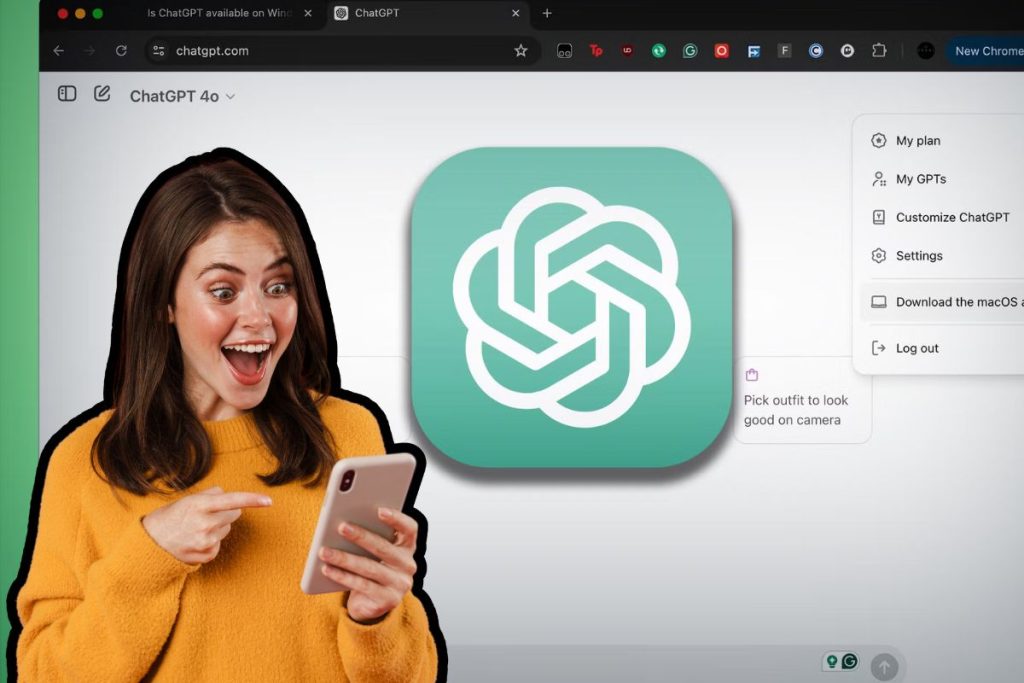Viewport: 1024px width, 683px height.
Task: Close the 'Is ChatGPT available' tab
Action: (x=308, y=13)
